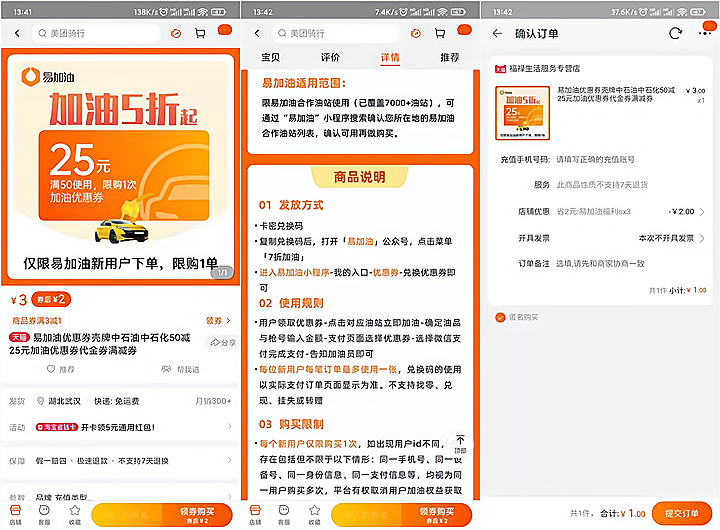Tap product title 易加油优惠券 in left screen
The image size is (720, 530).
pos(100,344)
